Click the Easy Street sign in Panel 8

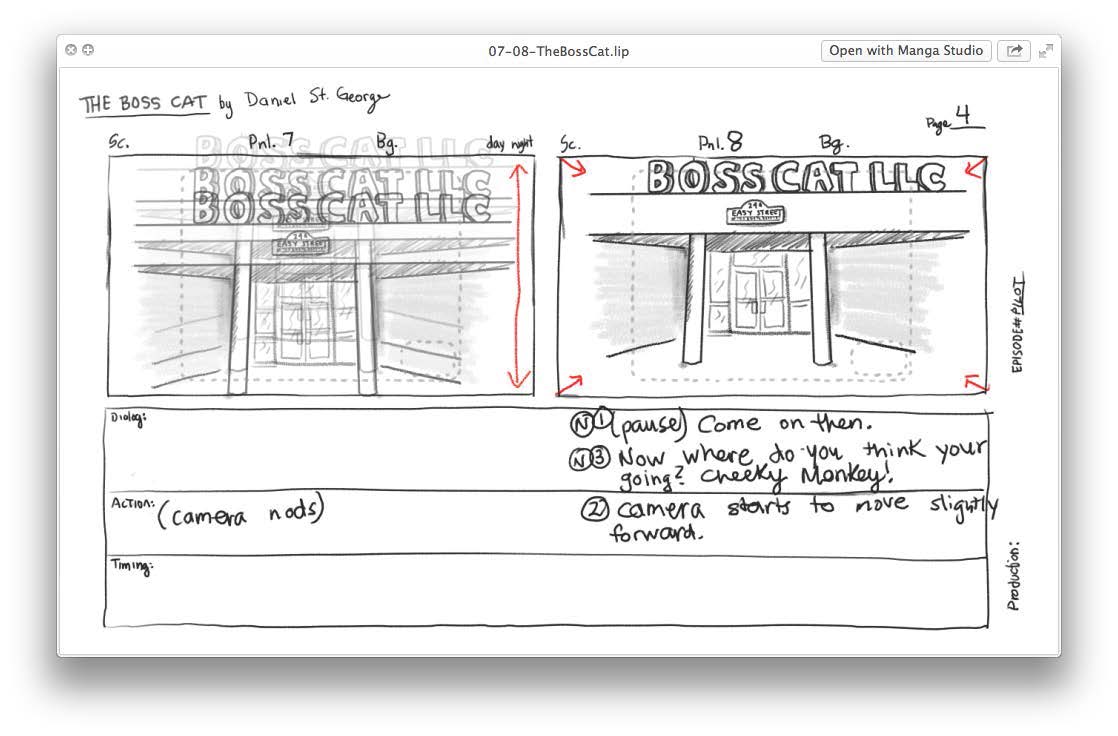tap(753, 212)
